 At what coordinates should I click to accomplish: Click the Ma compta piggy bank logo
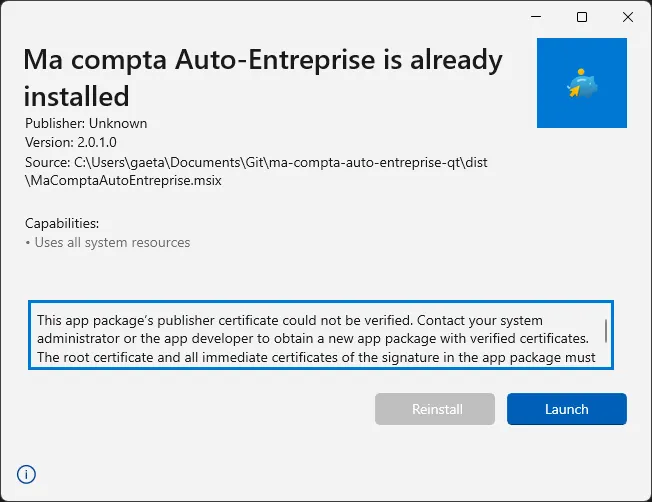coord(581,84)
